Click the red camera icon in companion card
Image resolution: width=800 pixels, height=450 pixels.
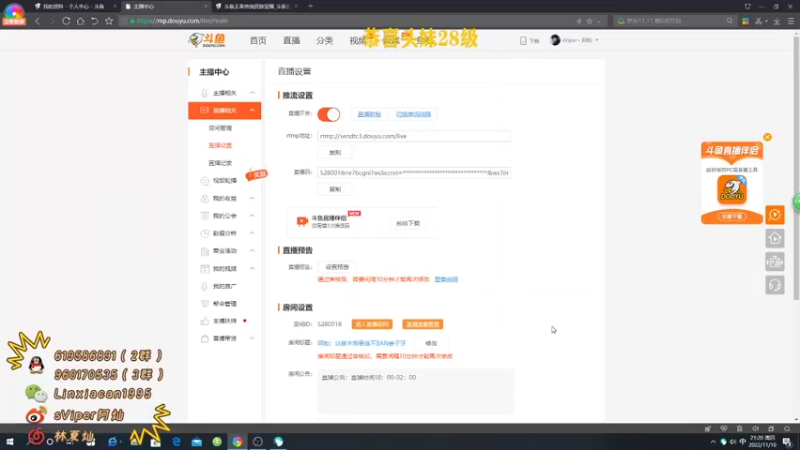pyautogui.click(x=302, y=221)
